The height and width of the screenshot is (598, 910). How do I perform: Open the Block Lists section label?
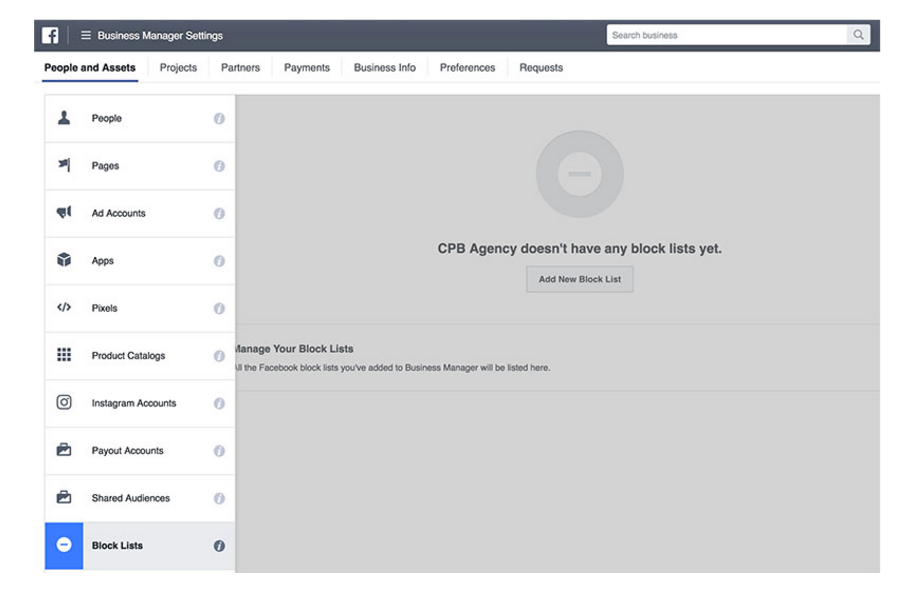click(117, 546)
